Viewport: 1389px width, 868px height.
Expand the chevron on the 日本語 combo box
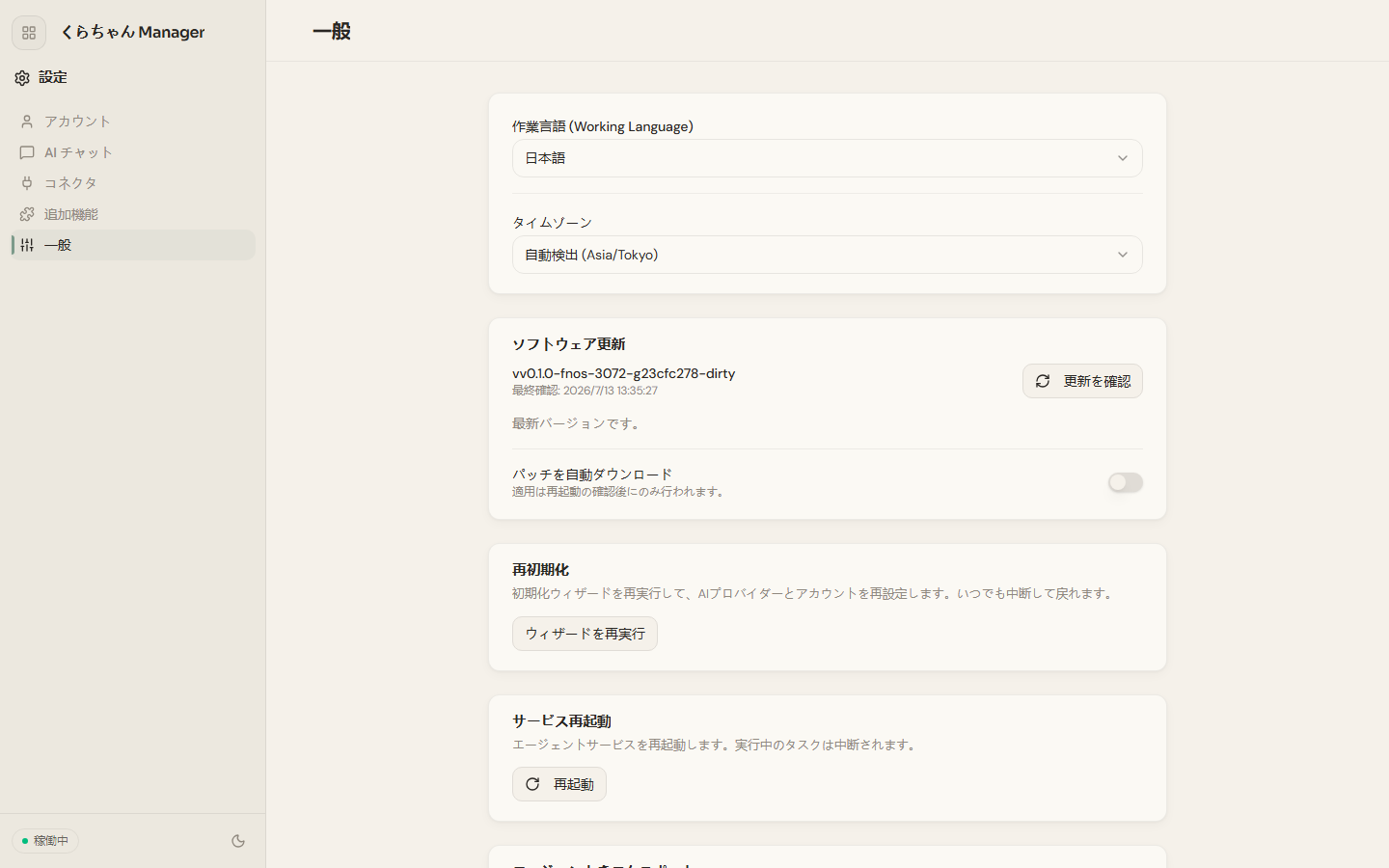point(1122,158)
